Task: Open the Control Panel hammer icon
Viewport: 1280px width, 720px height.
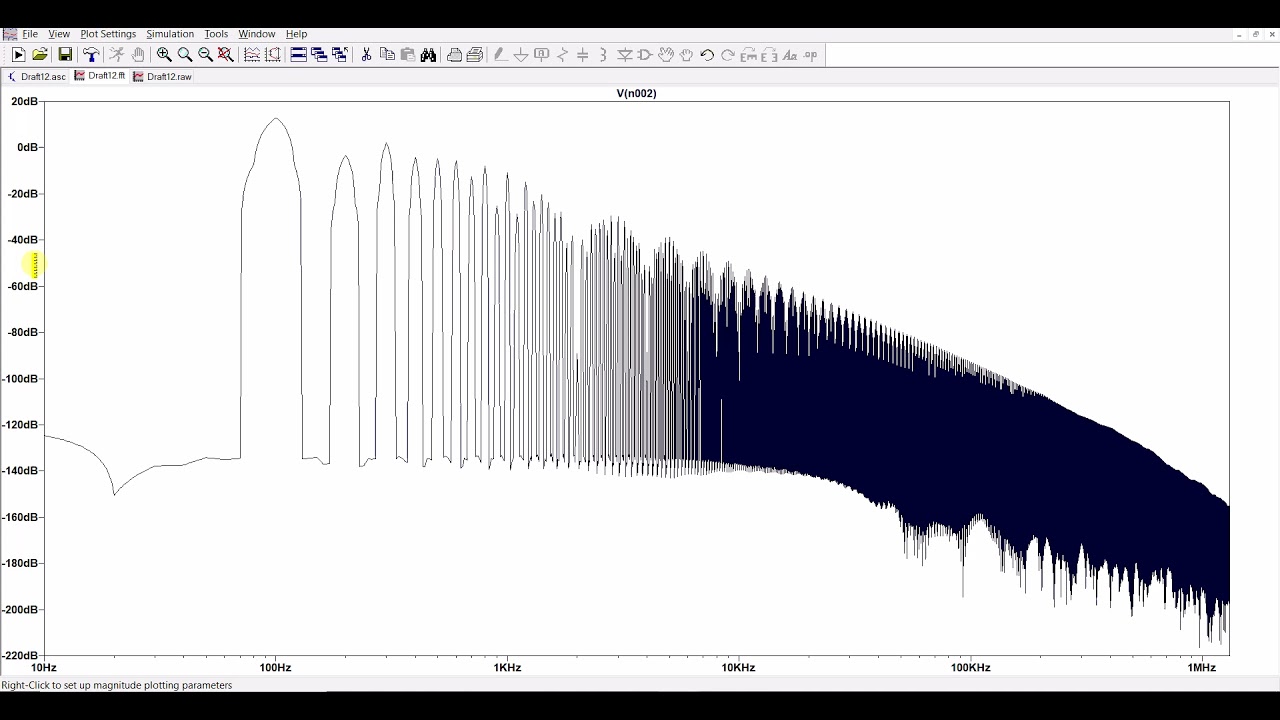Action: 91,55
